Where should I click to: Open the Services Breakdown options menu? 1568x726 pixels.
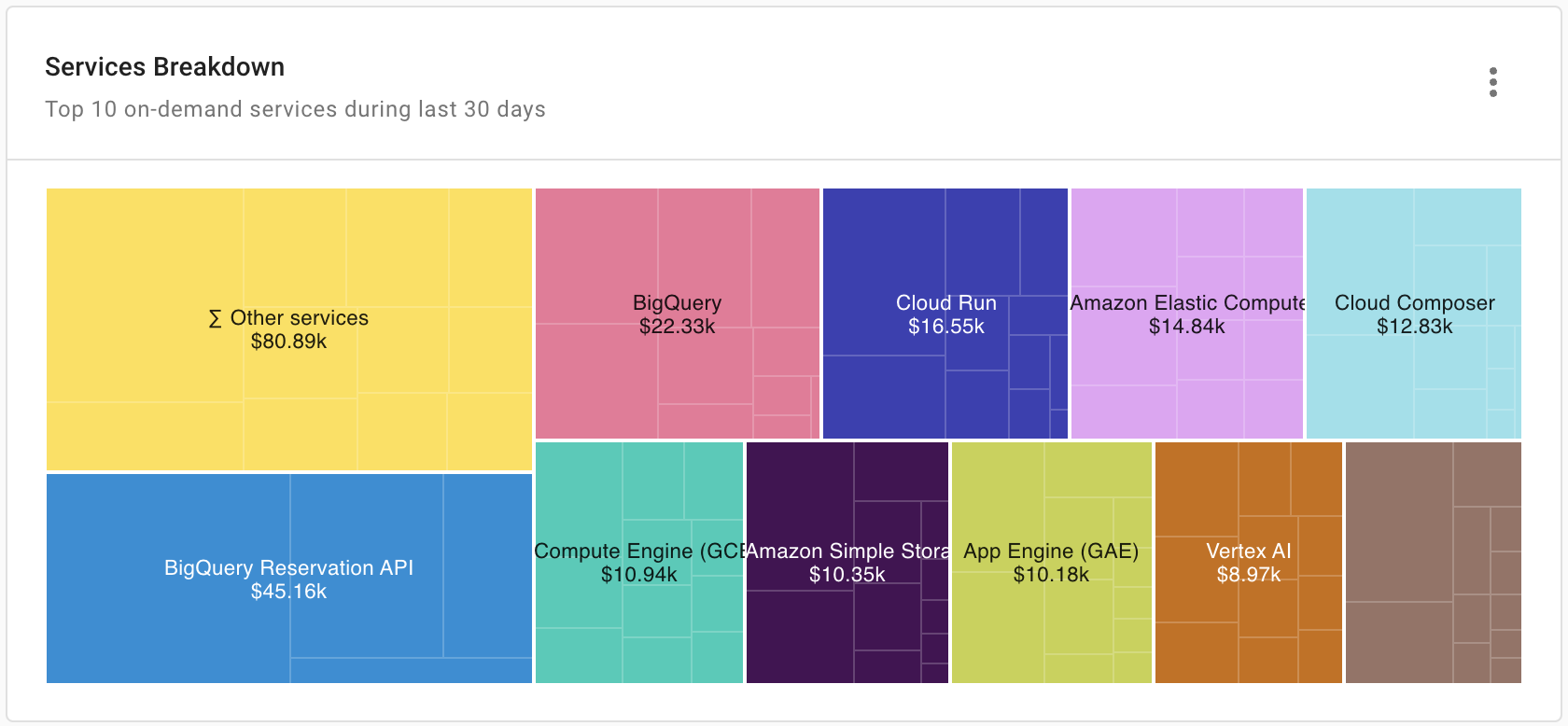pos(1494,82)
